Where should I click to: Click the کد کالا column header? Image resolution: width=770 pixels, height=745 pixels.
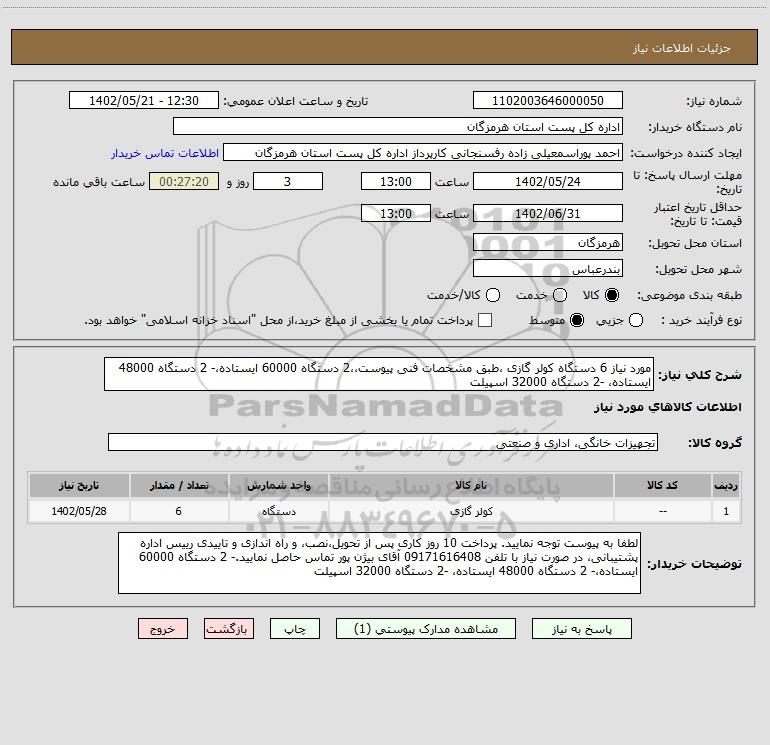point(662,486)
